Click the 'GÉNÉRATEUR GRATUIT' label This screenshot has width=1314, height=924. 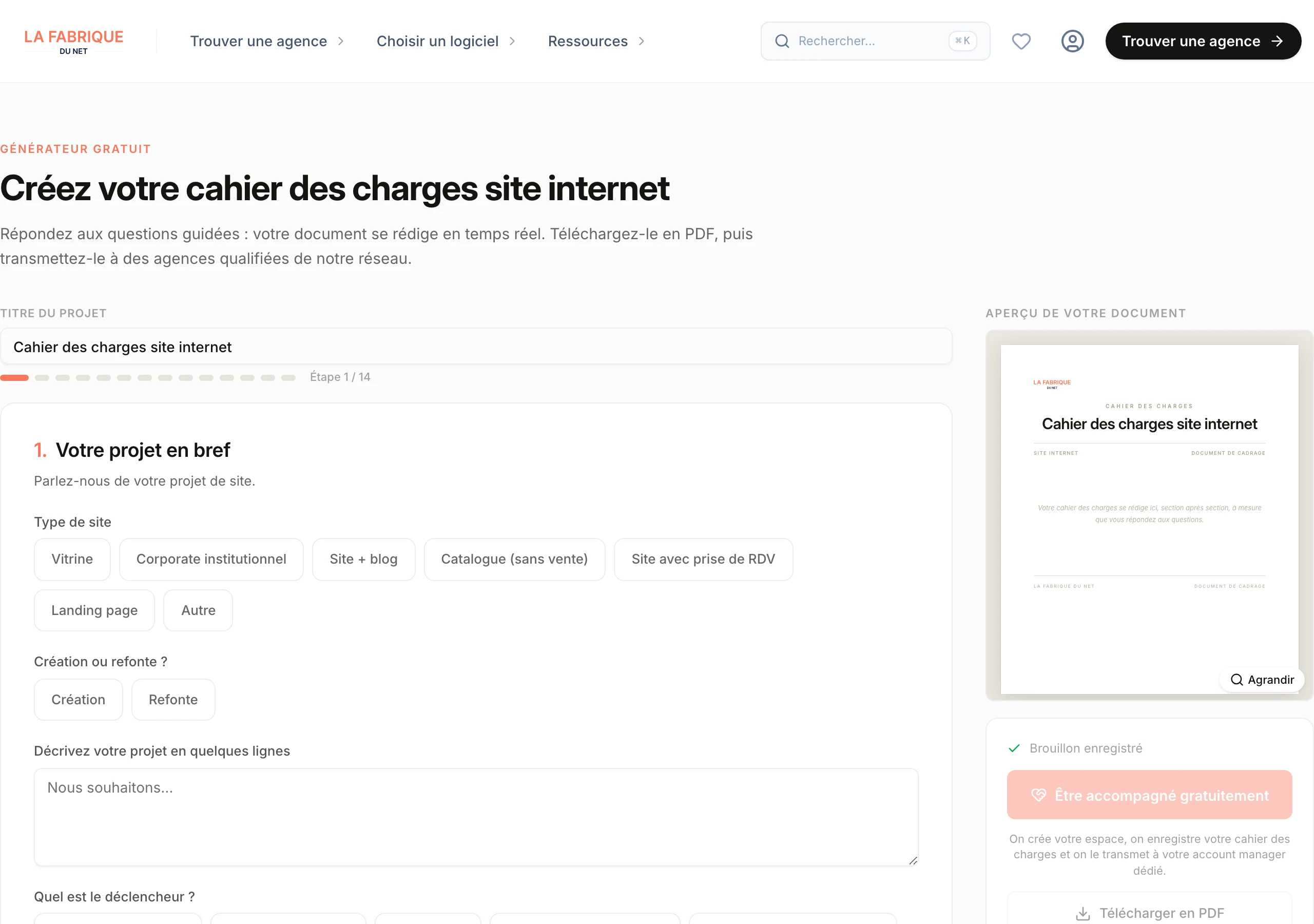tap(75, 149)
